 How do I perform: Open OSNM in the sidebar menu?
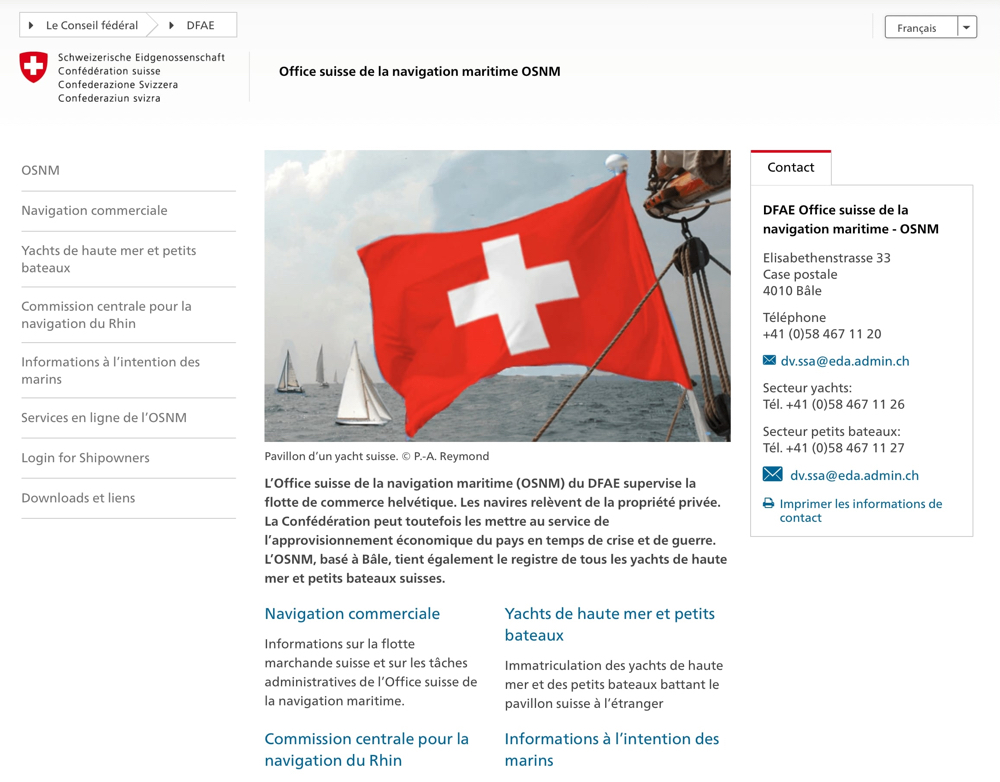(x=41, y=170)
